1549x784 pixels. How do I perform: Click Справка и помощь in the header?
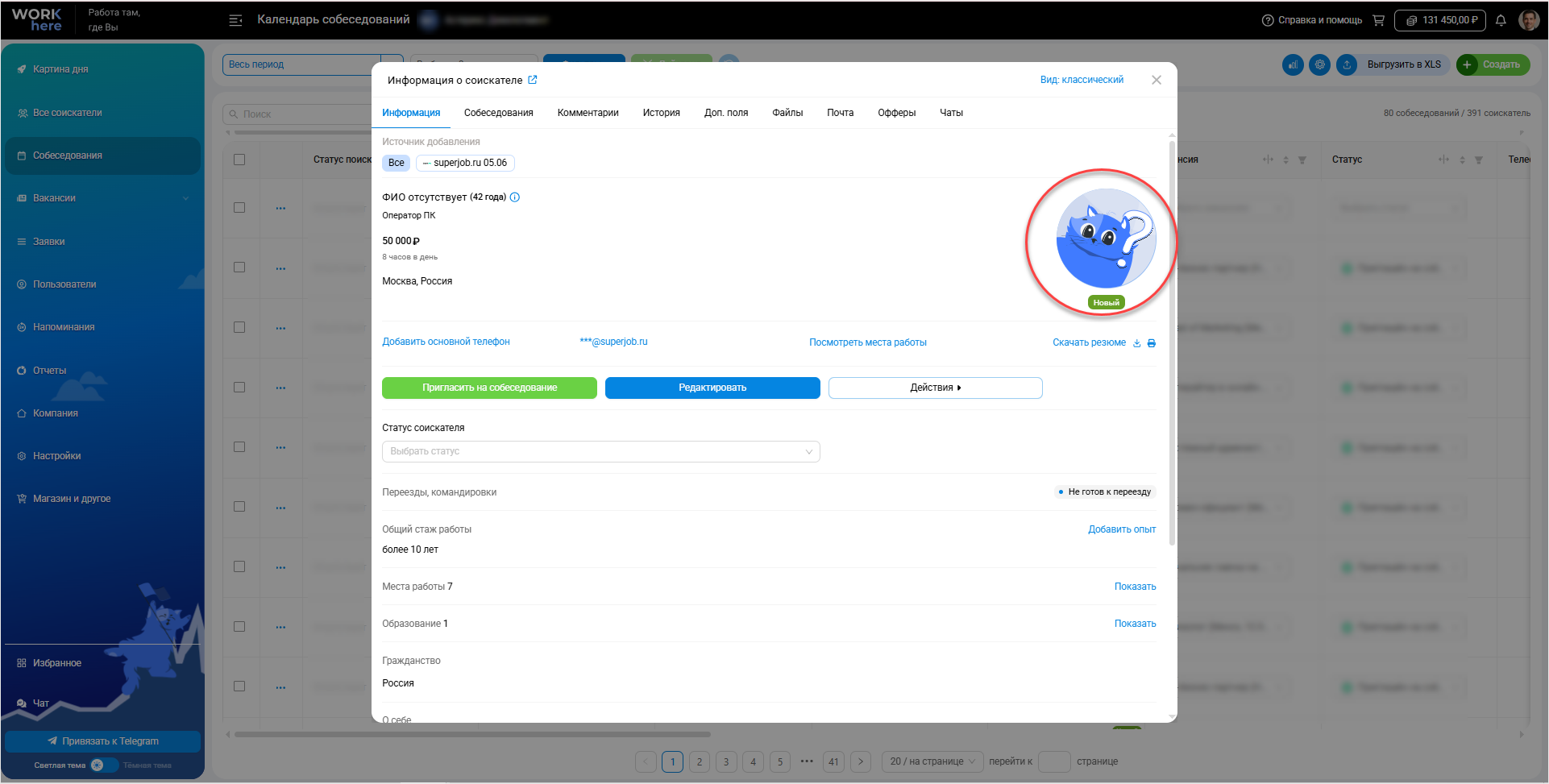tap(1312, 20)
